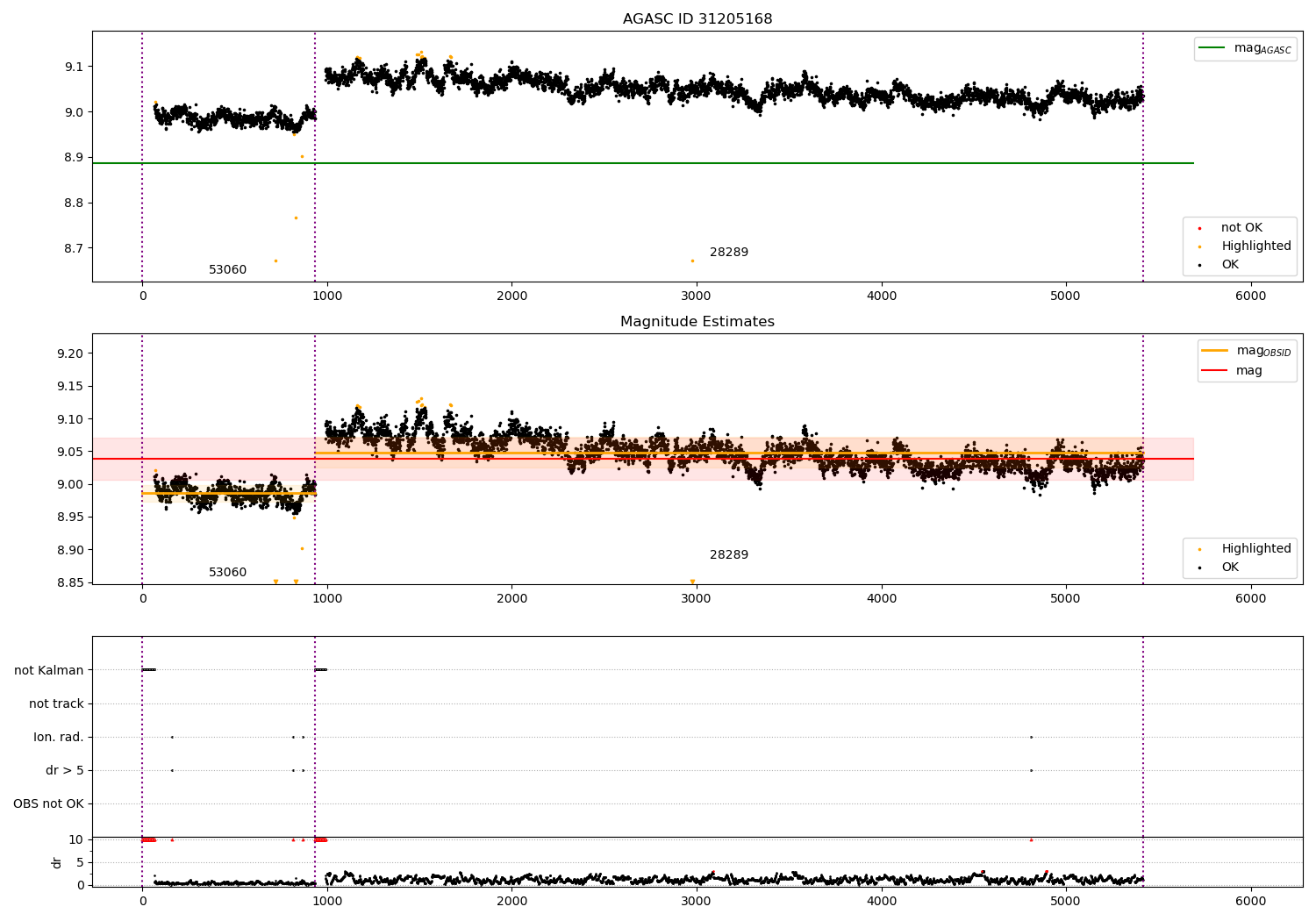Click x-axis tick 3000 under Magnitude Estimates plot
The height and width of the screenshot is (921, 1316).
[697, 599]
